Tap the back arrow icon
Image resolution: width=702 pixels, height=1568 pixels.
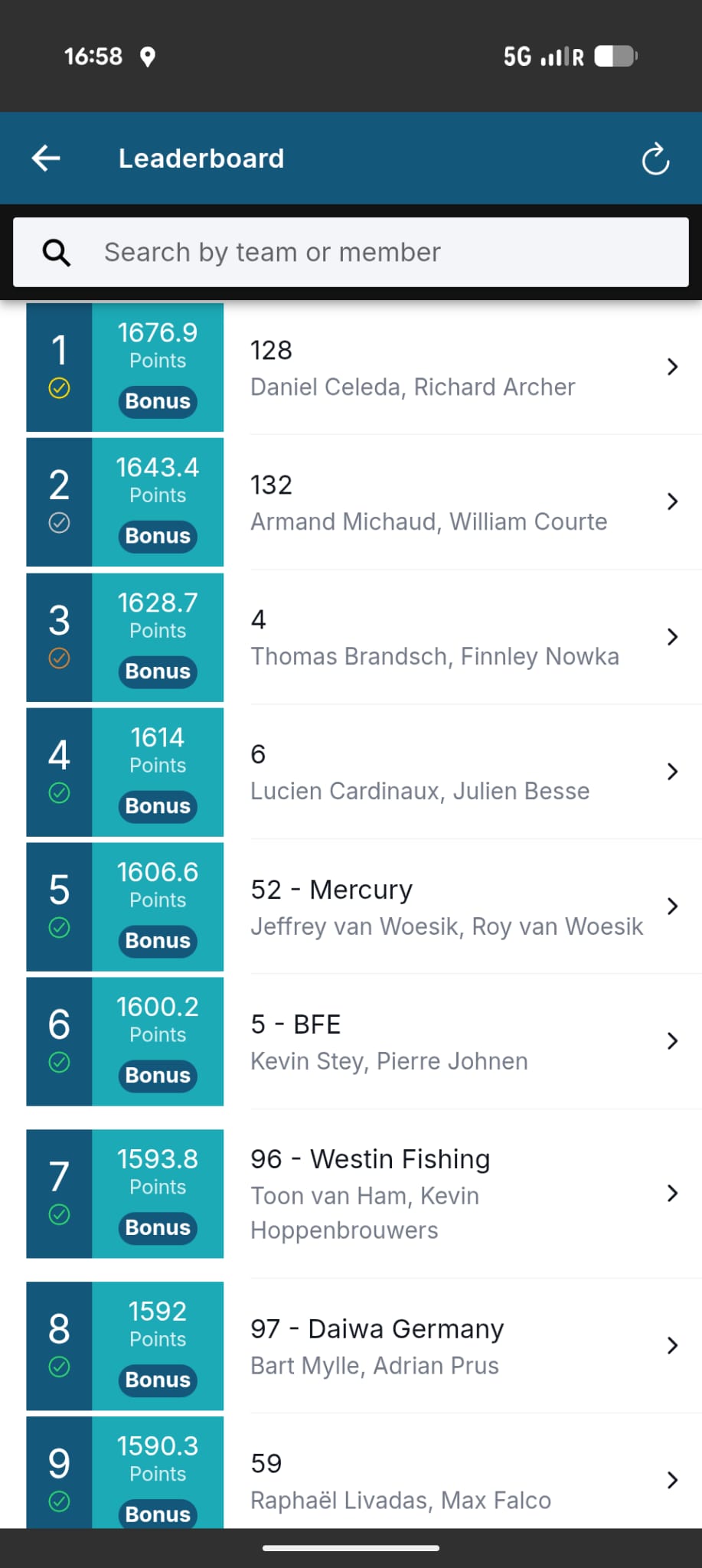point(46,158)
